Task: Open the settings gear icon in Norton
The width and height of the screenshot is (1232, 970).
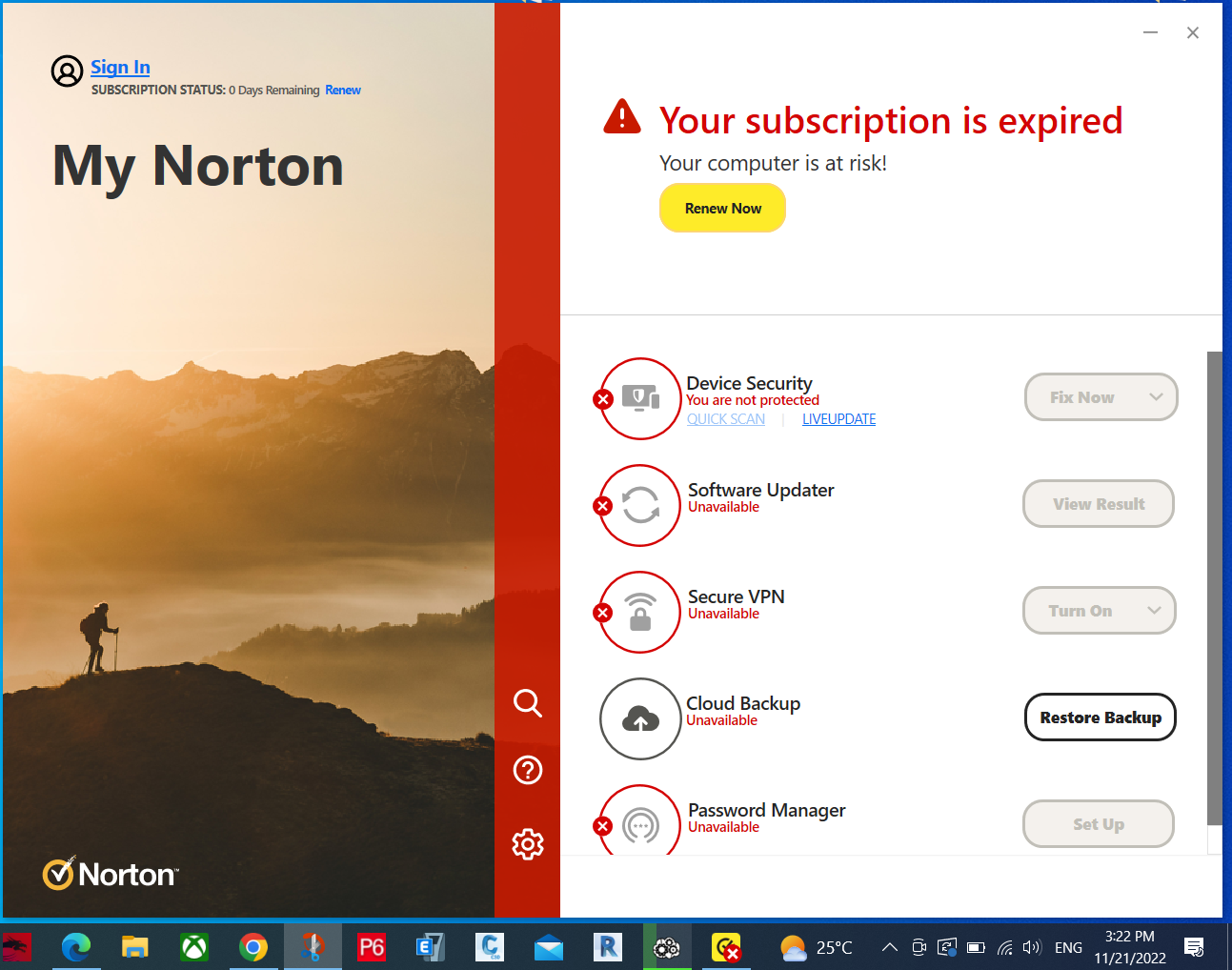Action: (x=528, y=844)
